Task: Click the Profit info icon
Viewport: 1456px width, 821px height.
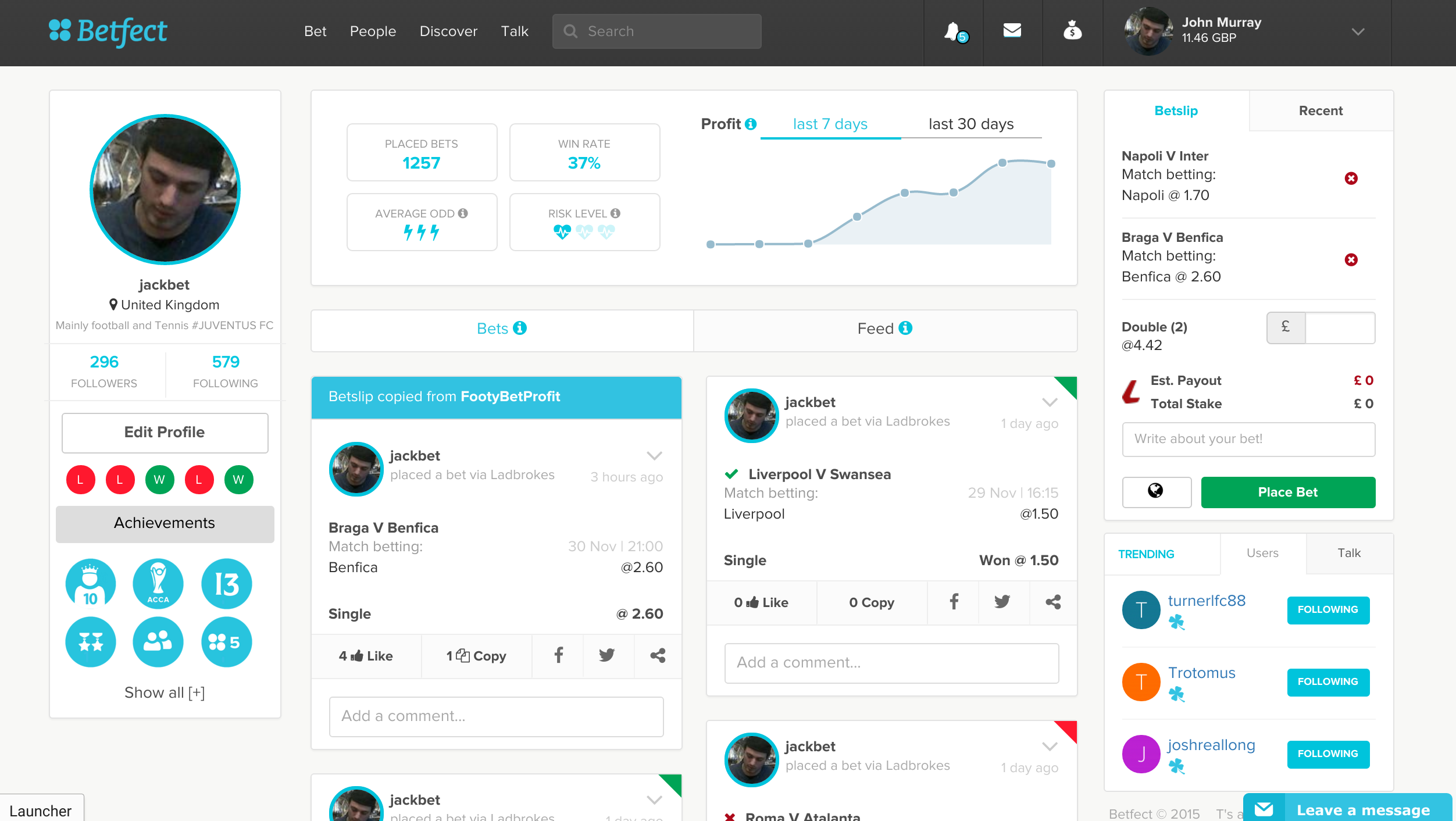Action: [751, 124]
